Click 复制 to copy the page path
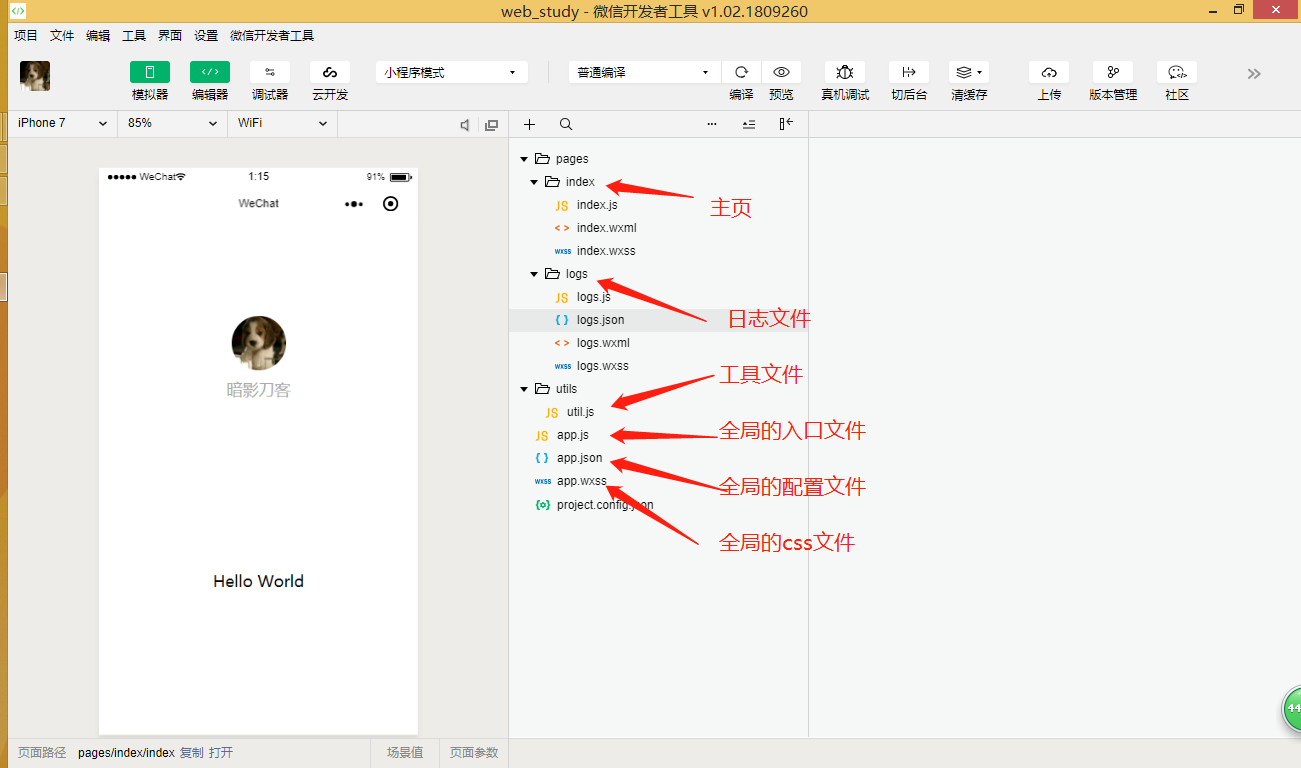Screen dimensions: 1301x768 click(190, 752)
